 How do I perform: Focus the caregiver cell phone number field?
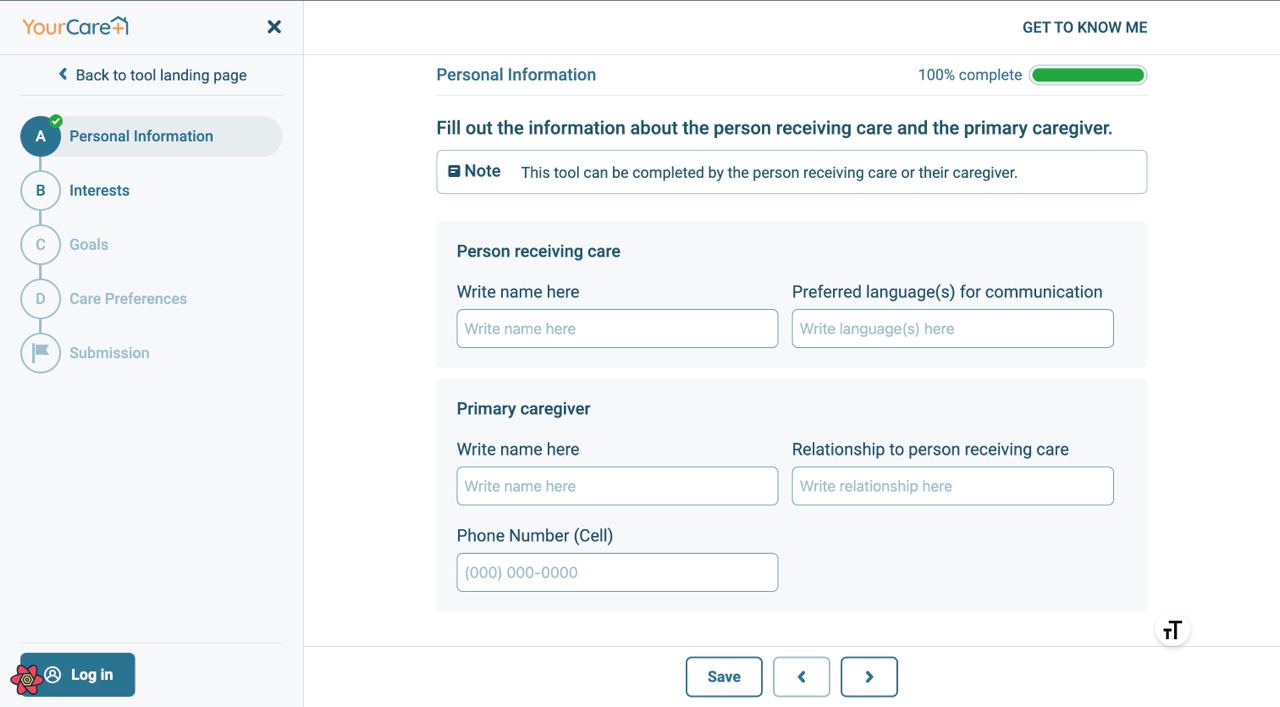(617, 572)
